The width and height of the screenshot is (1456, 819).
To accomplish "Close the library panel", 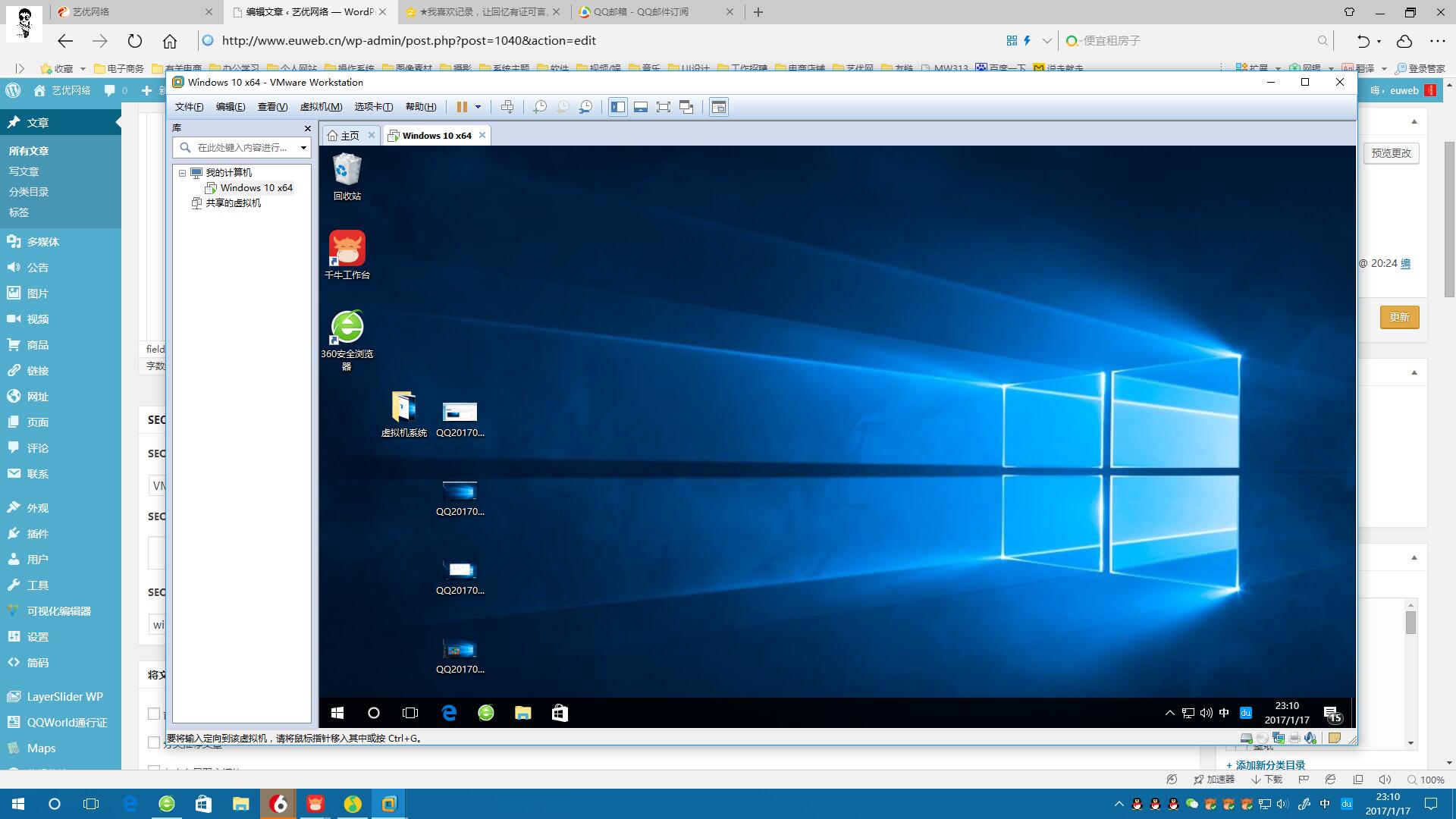I will 307,128.
